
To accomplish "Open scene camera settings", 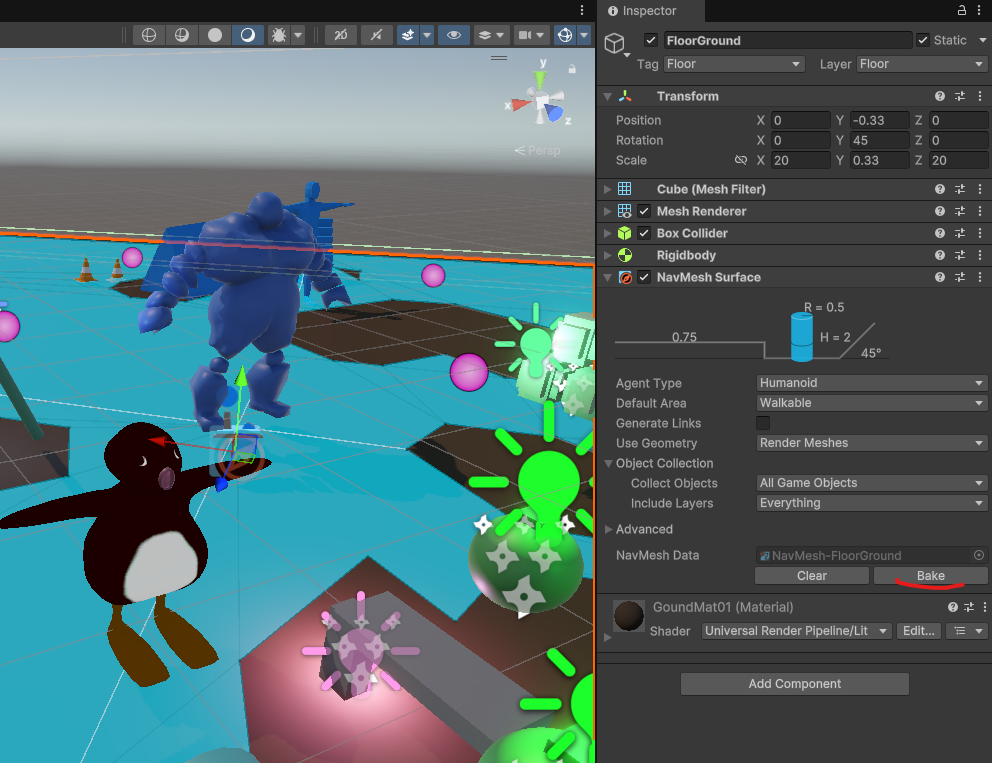I will coord(531,35).
